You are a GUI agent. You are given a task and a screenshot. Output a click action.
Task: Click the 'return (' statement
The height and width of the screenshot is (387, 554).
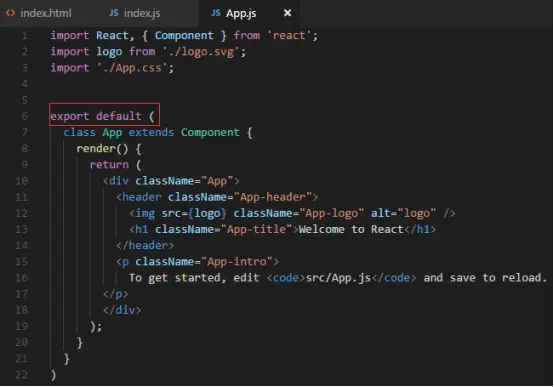tap(116, 165)
